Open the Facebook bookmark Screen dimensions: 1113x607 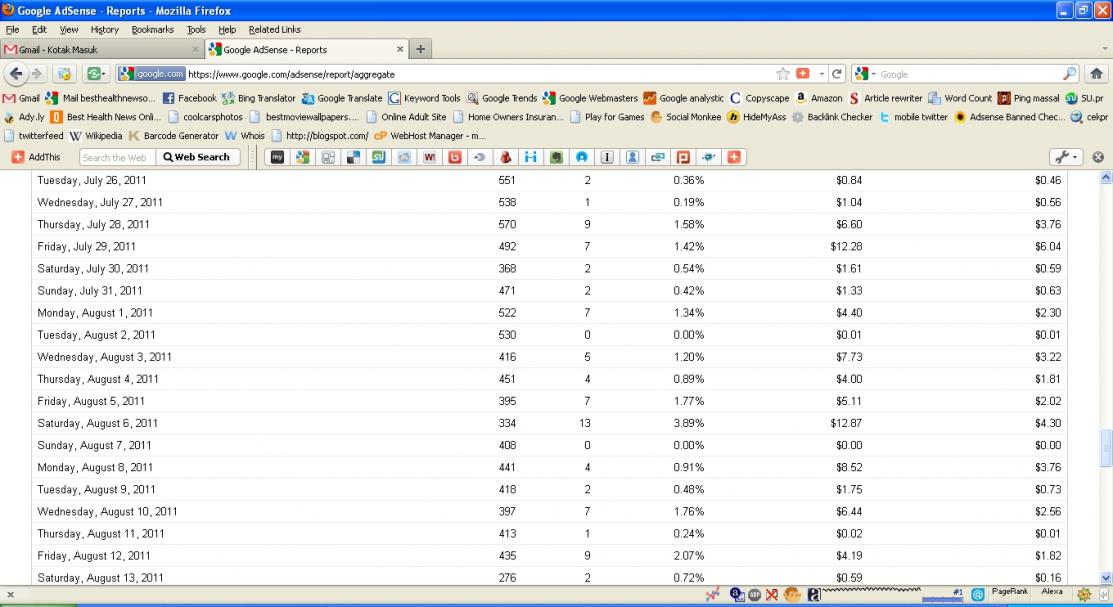(189, 98)
